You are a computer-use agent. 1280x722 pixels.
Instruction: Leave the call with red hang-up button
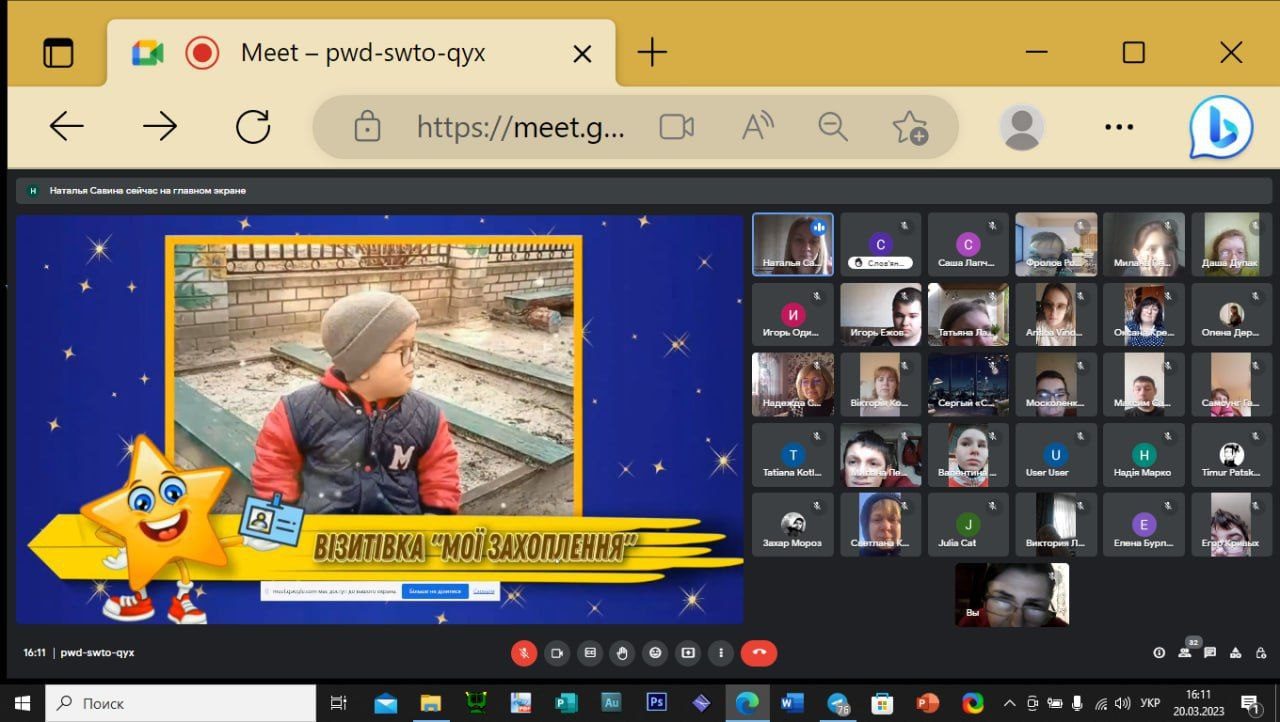[759, 653]
